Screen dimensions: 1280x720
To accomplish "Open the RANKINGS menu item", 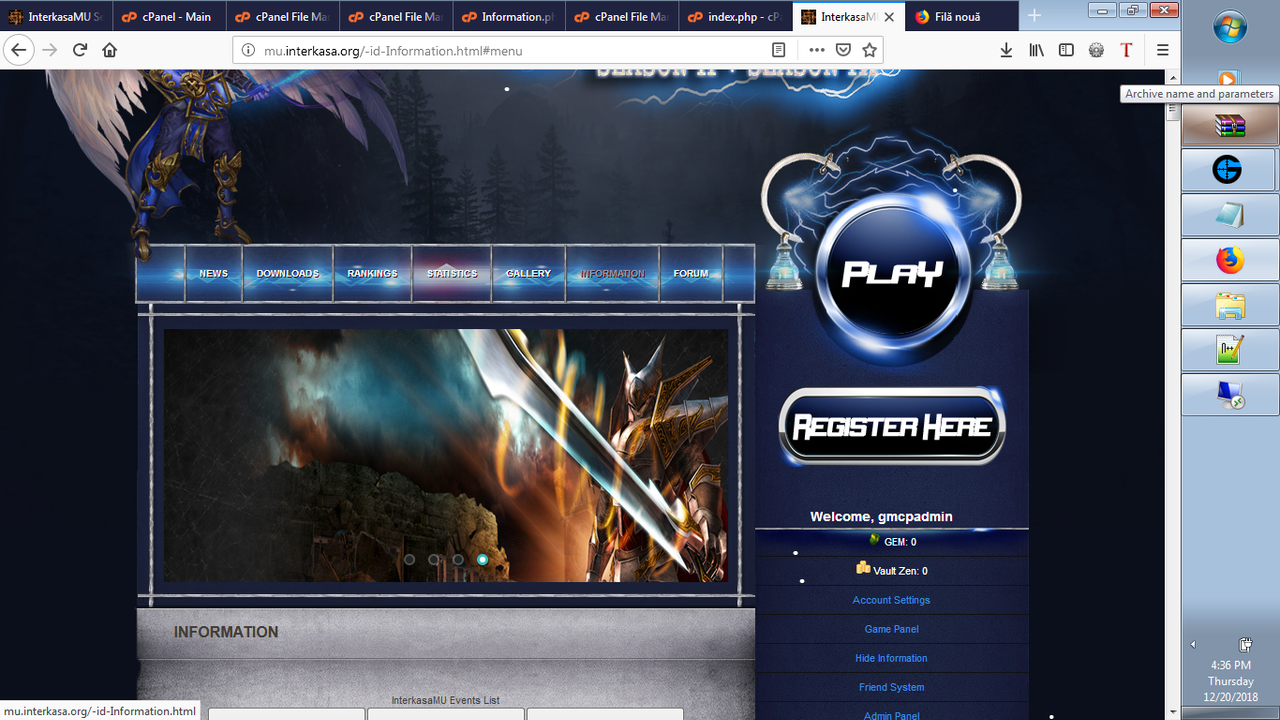I will 372,273.
